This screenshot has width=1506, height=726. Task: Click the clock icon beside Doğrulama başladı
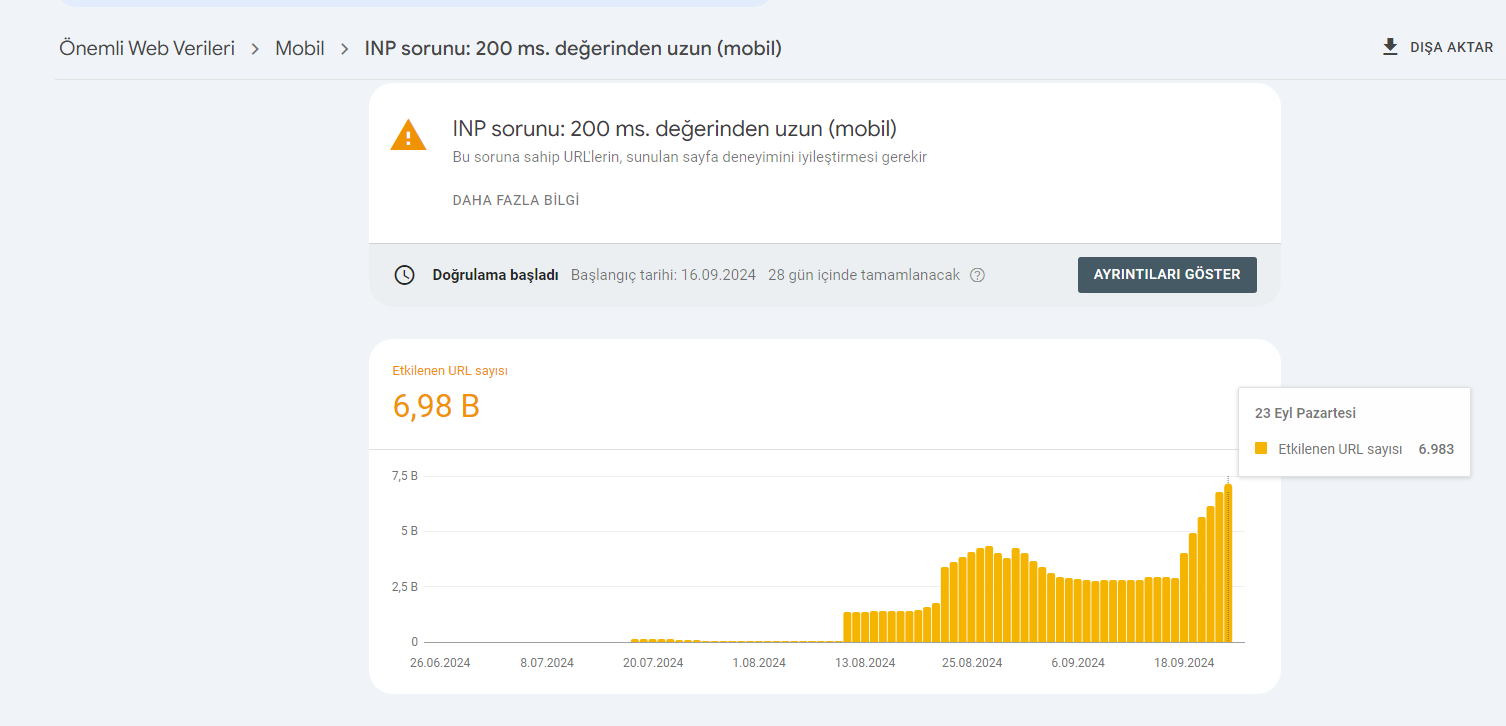(404, 275)
